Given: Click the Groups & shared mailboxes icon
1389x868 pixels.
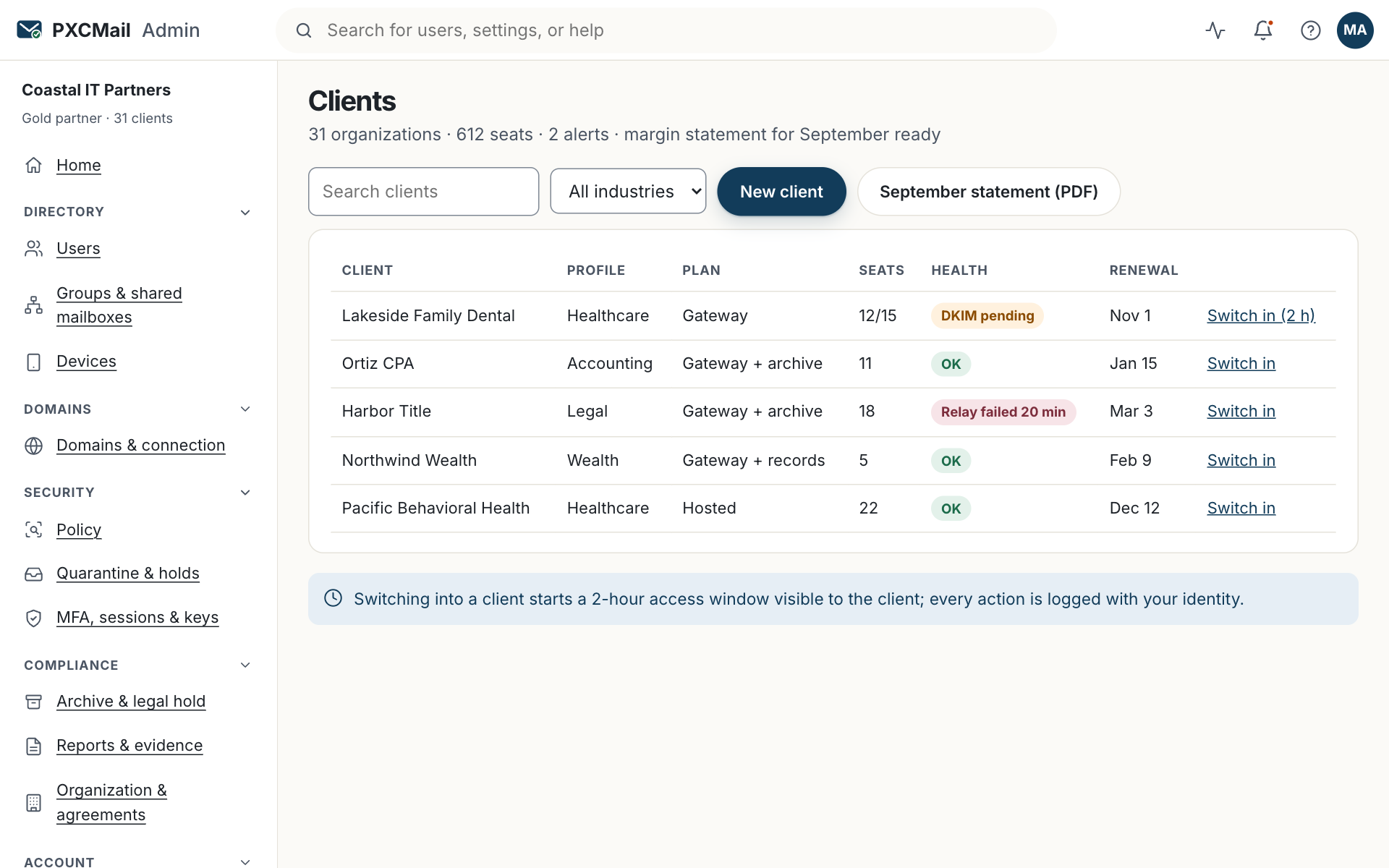Looking at the screenshot, I should 33,305.
